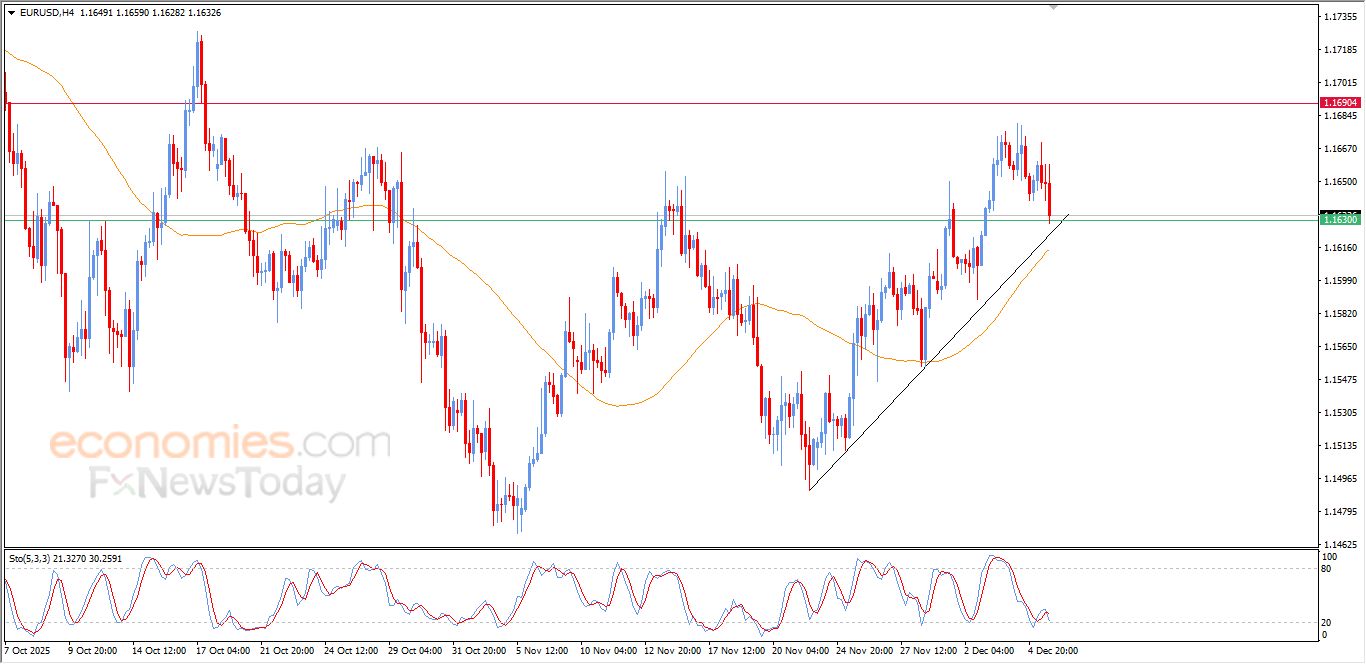The image size is (1366, 664).
Task: Click the 24 Nov 20:00 time label
Action: tap(862, 651)
